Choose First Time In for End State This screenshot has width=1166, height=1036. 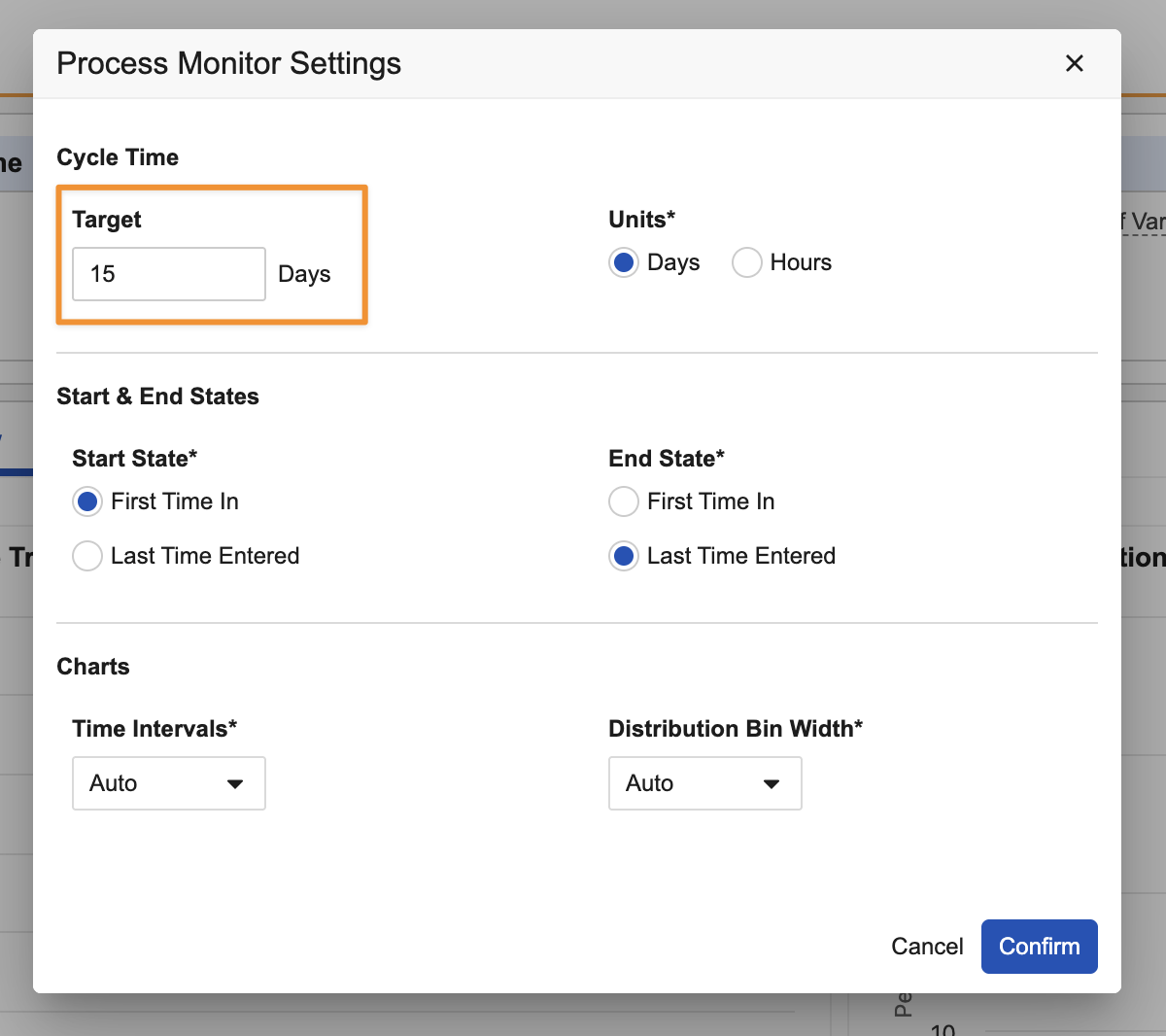(624, 501)
